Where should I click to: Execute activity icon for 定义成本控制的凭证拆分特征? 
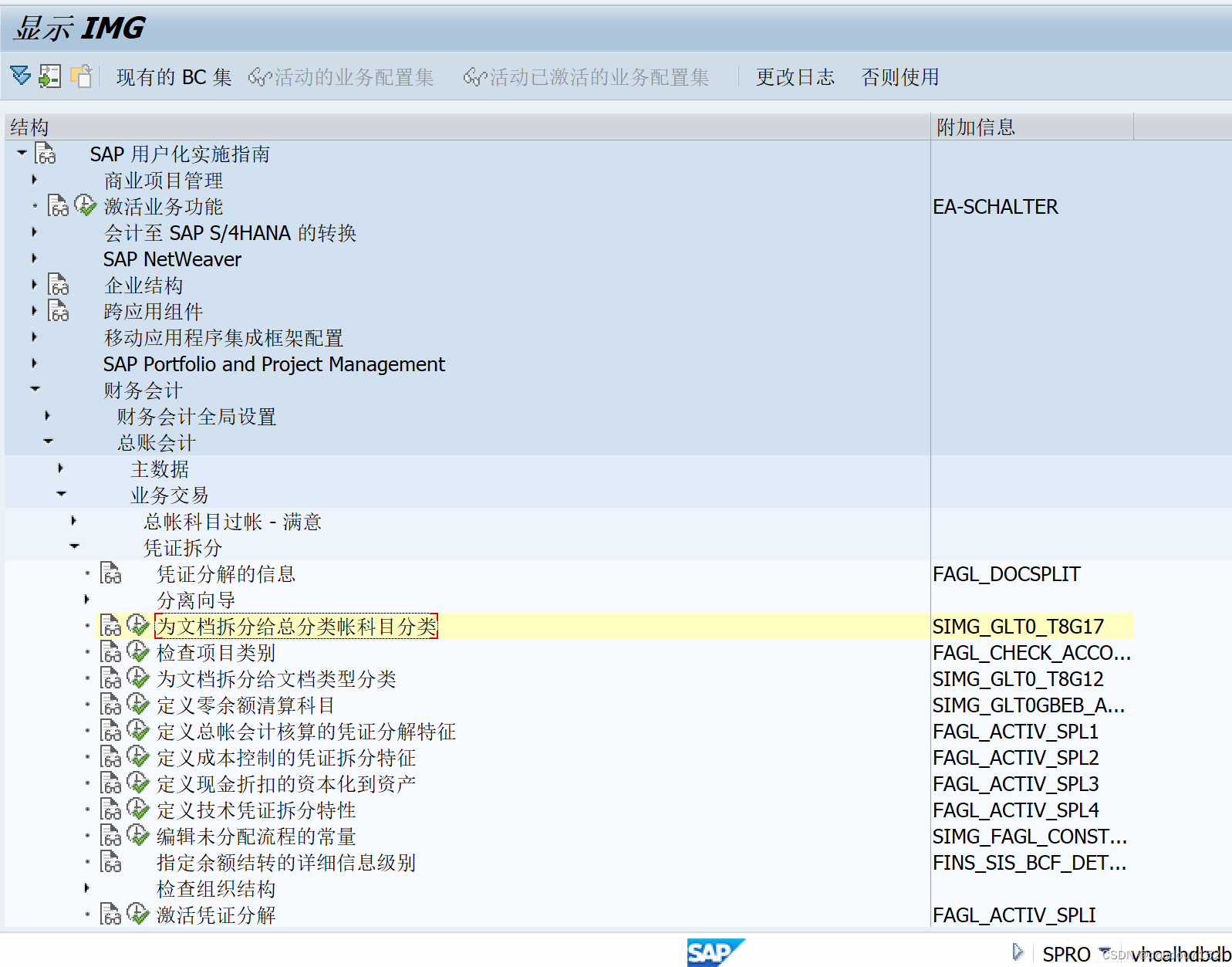click(x=137, y=757)
